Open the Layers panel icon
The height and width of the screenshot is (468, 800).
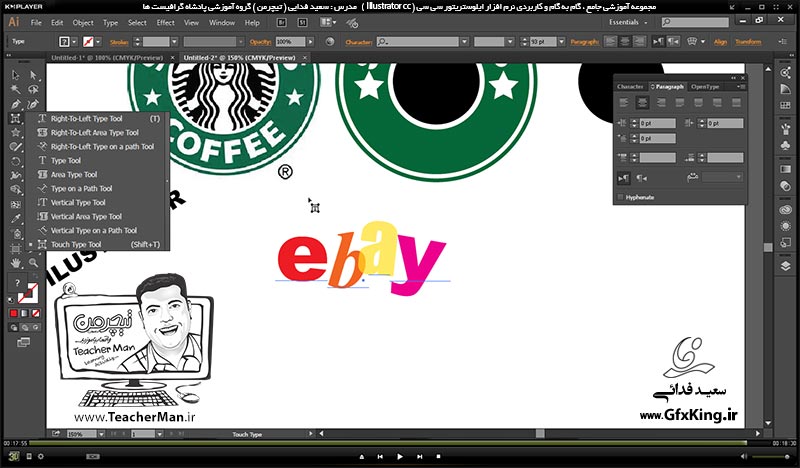pos(786,266)
